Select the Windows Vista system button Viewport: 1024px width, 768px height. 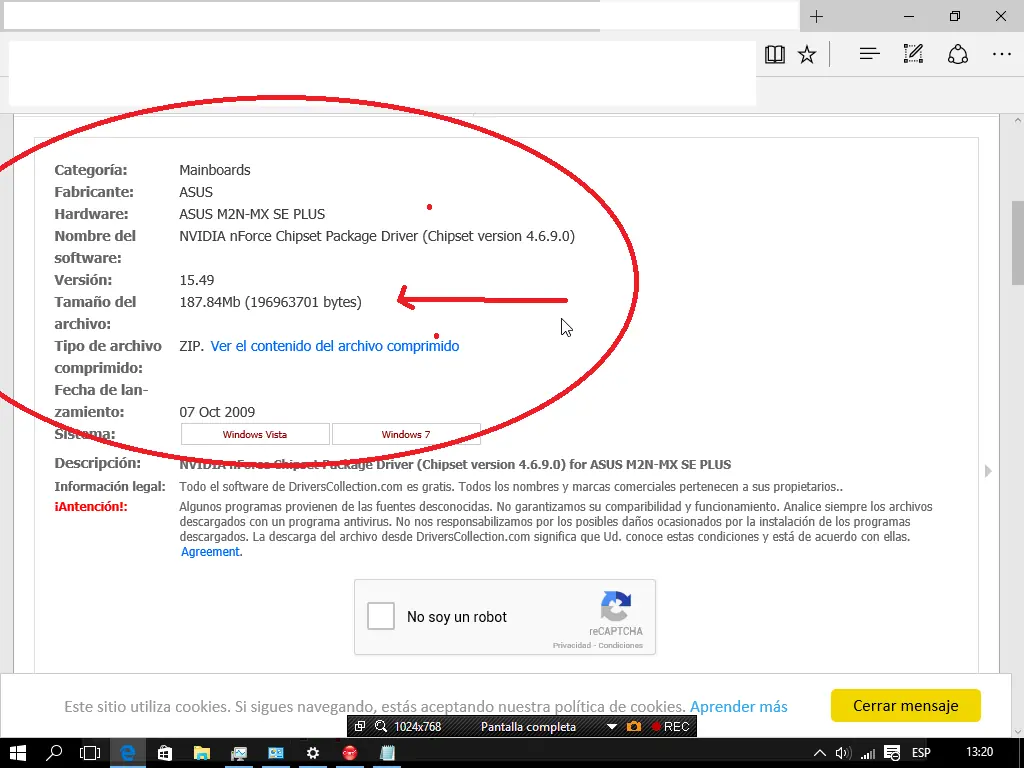pyautogui.click(x=255, y=434)
